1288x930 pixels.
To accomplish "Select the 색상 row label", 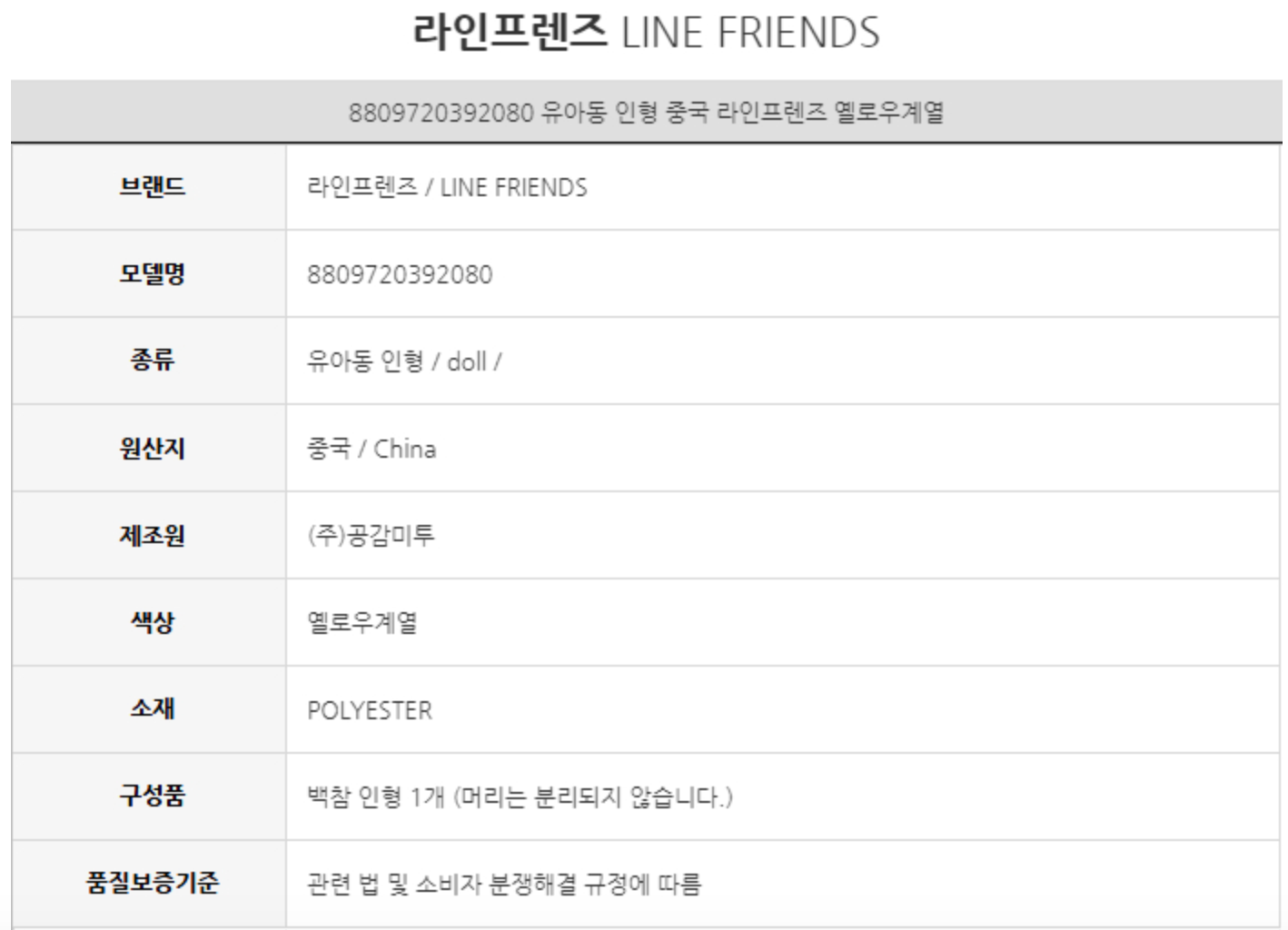I will 152,623.
